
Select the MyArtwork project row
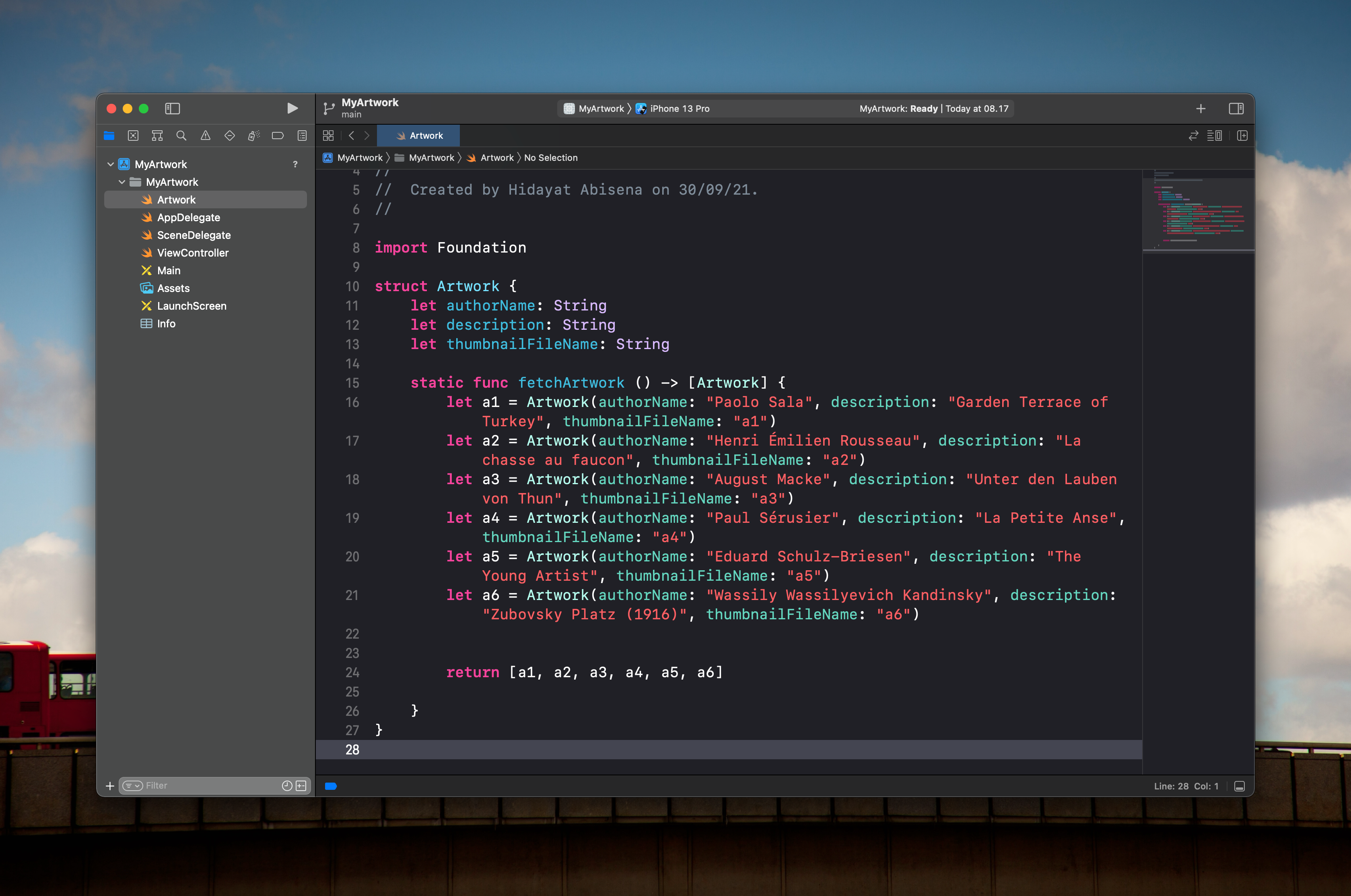click(206, 164)
